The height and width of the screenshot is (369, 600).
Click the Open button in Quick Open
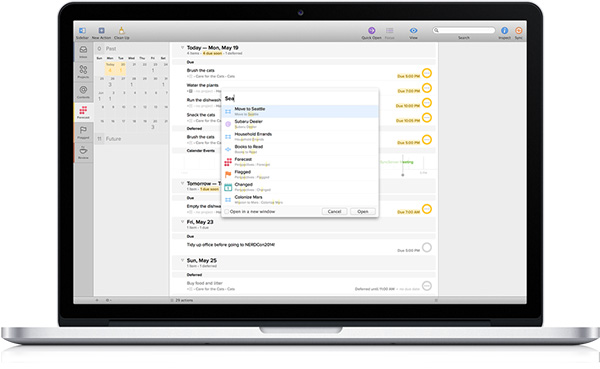pos(363,211)
